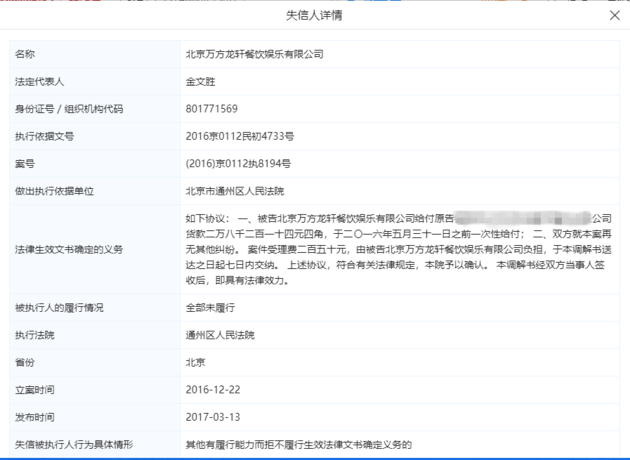
Task: Click the 立案时间 row label
Action: [35, 390]
